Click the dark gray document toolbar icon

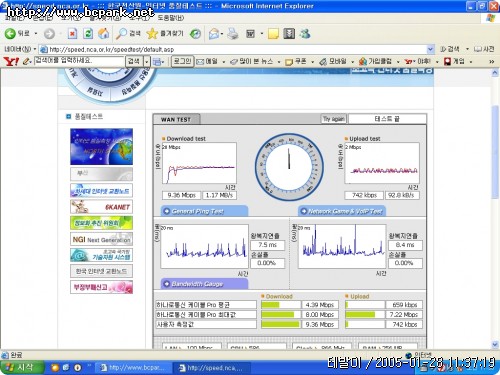289,33
